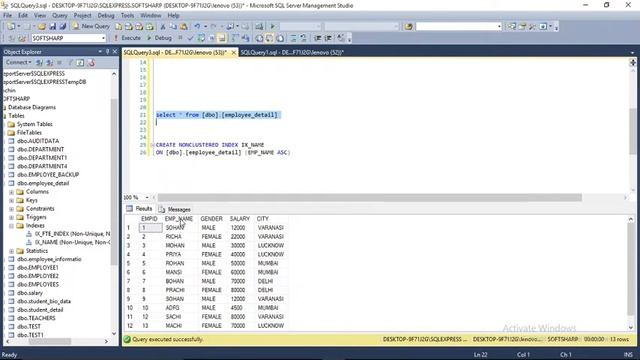Click the Database Engine Query icon next to New Query
This screenshot has height=360, width=640.
click(x=118, y=27)
